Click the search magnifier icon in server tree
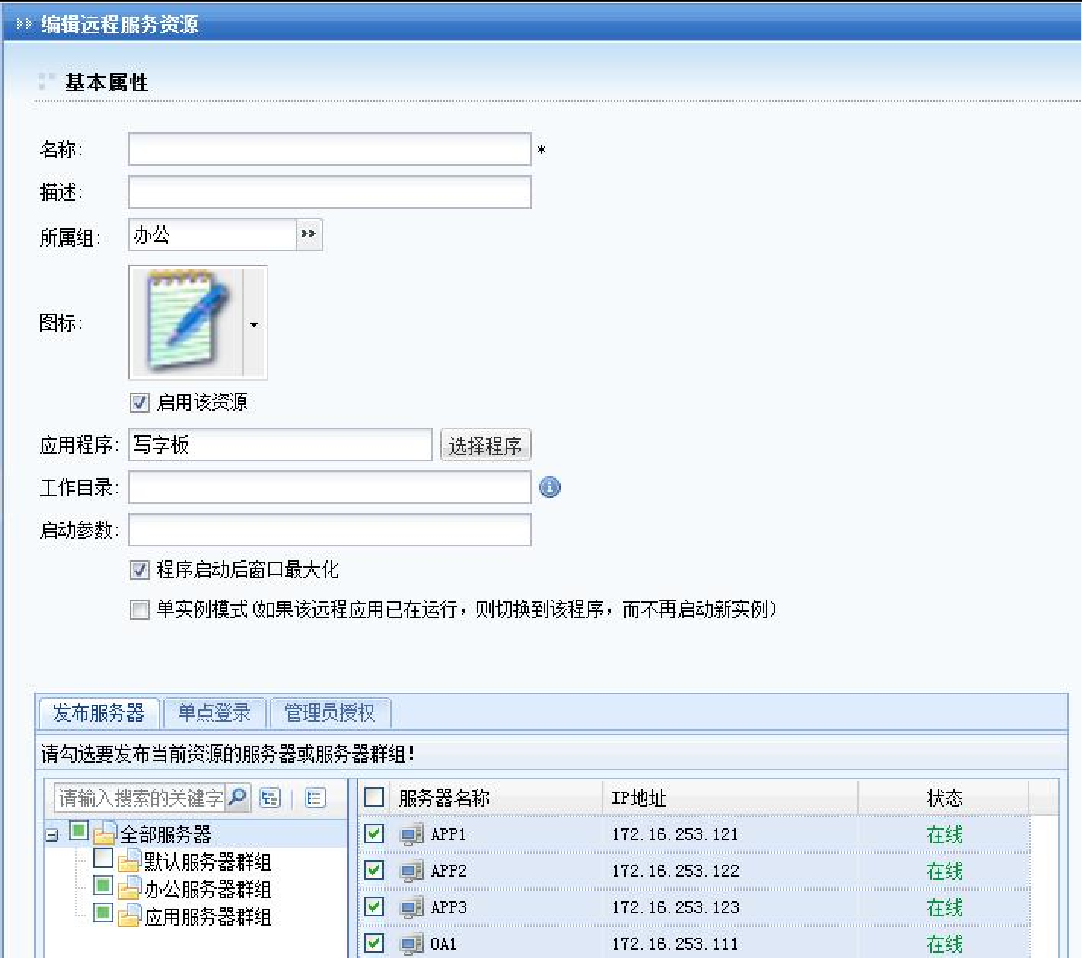The width and height of the screenshot is (1082, 958). [238, 797]
